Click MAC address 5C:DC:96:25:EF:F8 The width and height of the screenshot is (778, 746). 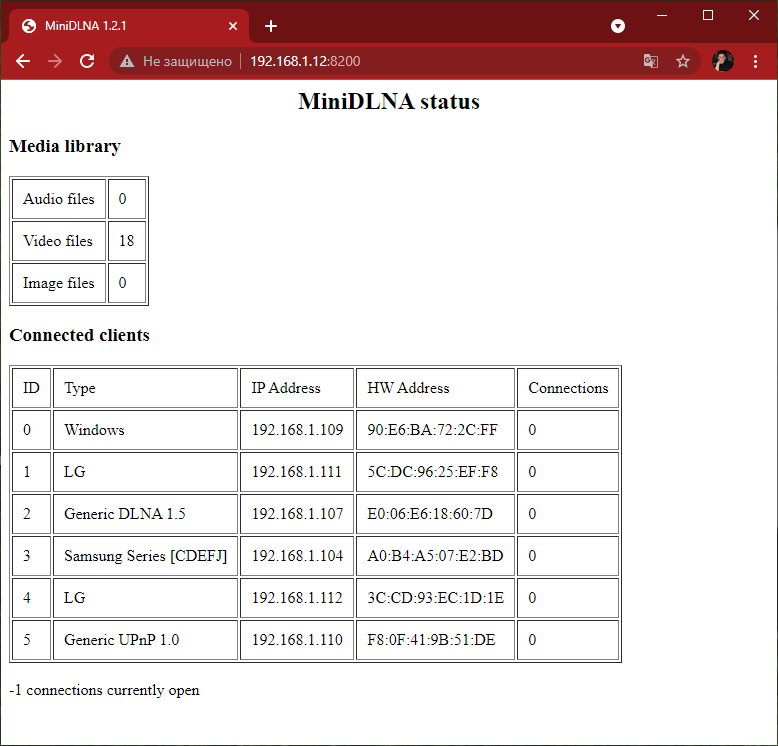tap(435, 472)
